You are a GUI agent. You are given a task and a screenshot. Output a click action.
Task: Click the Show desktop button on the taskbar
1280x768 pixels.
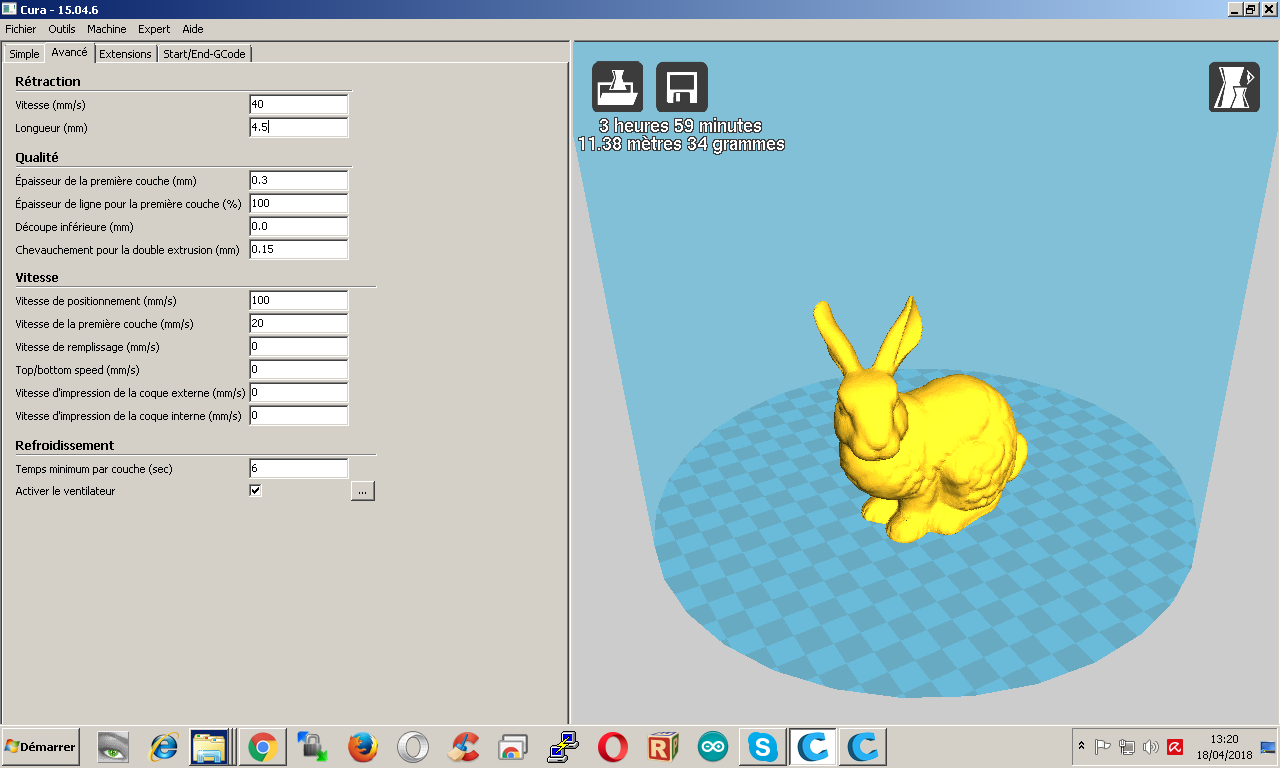point(1268,747)
